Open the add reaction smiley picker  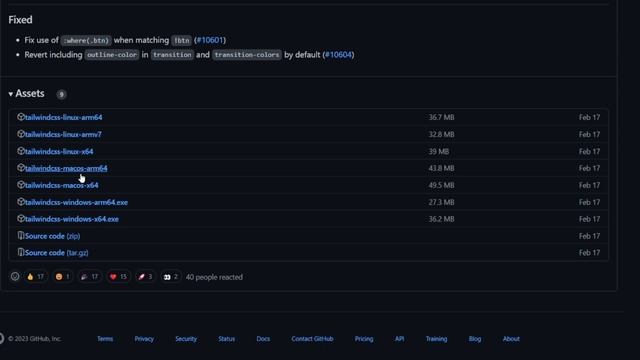[15, 277]
